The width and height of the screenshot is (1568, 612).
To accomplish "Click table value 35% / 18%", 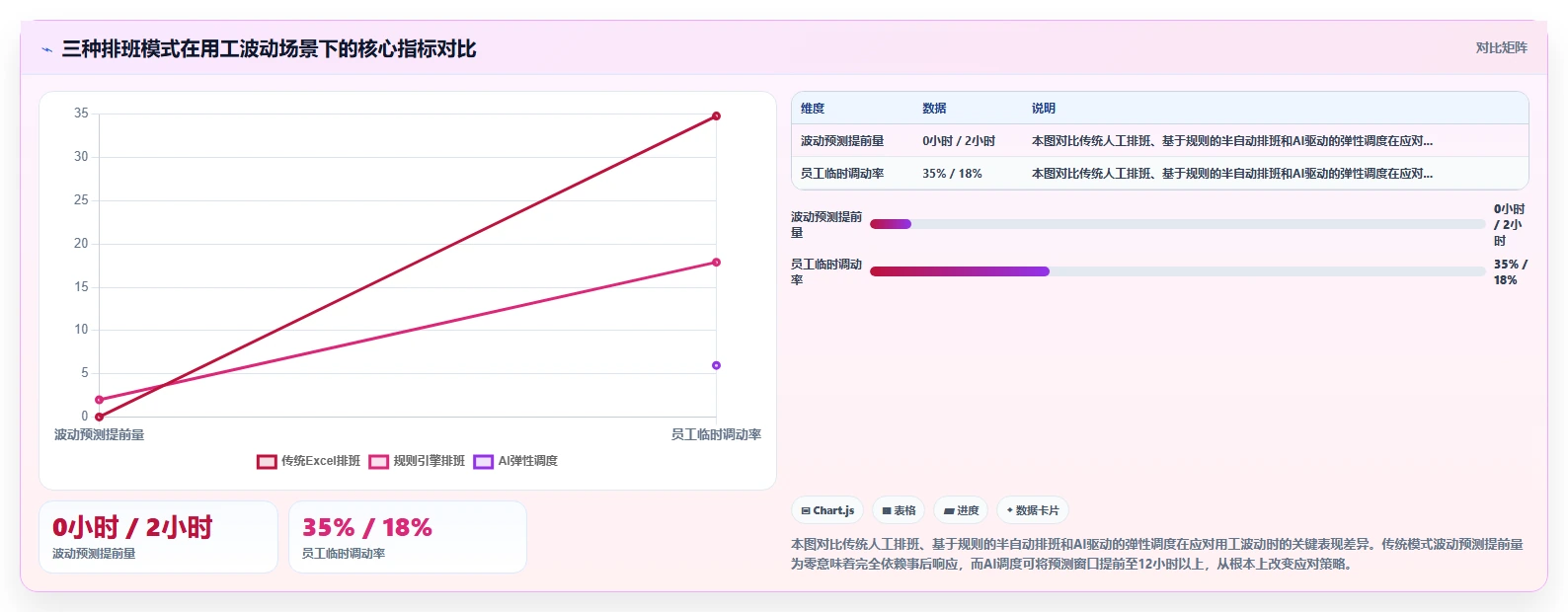I will tap(952, 174).
